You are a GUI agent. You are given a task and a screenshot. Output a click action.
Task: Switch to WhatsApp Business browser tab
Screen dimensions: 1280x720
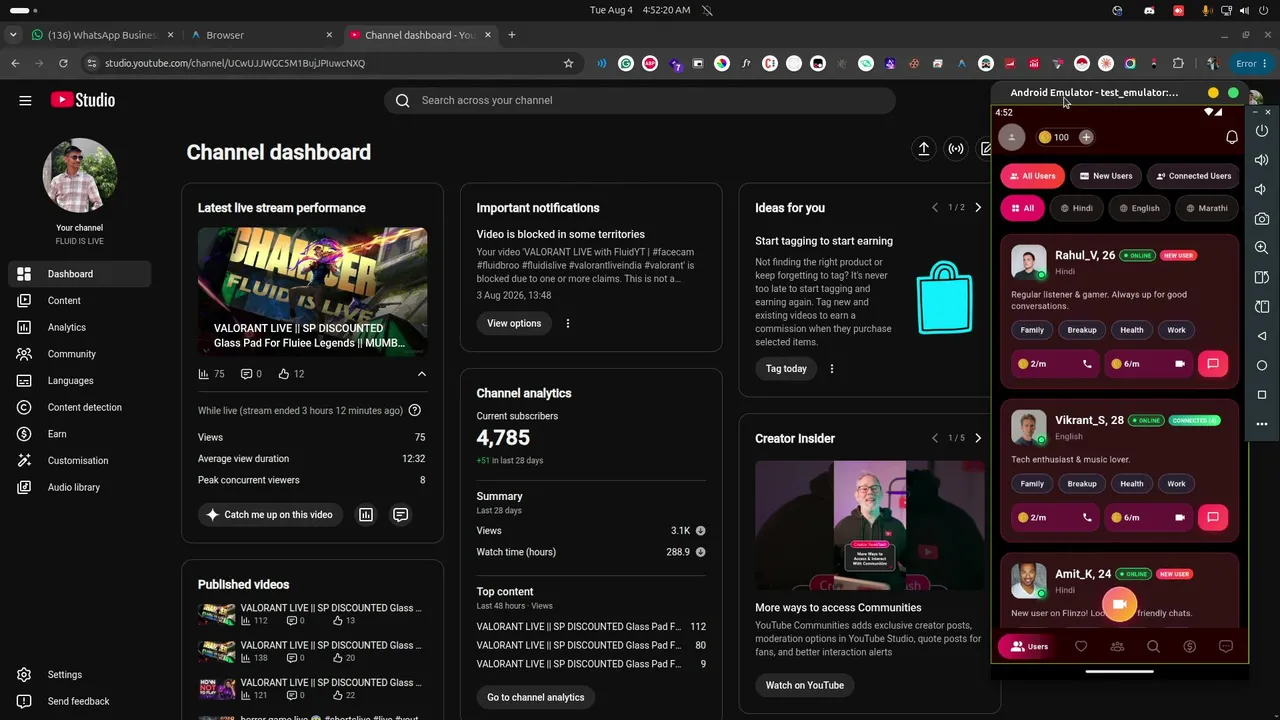pos(103,35)
